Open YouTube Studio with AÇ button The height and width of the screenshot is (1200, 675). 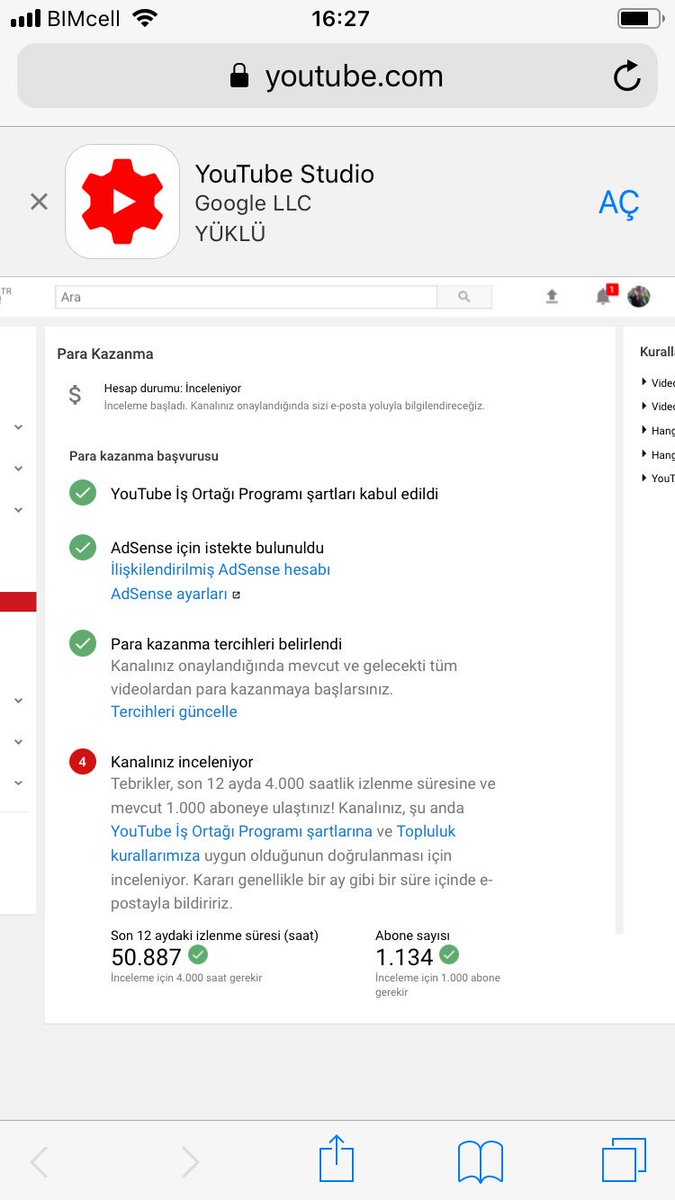[618, 203]
